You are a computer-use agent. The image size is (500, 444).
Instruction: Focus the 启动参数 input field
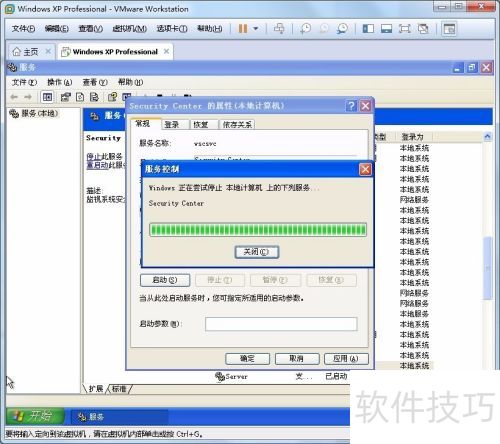tap(281, 324)
